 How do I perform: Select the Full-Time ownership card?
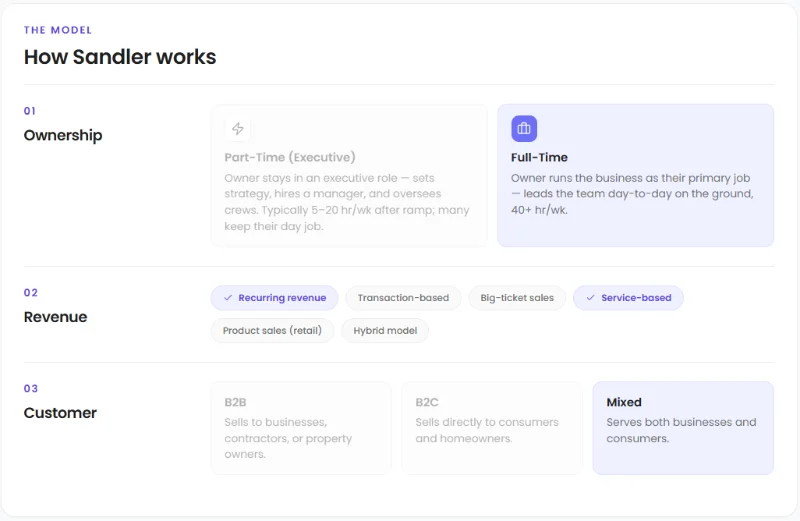pos(636,176)
